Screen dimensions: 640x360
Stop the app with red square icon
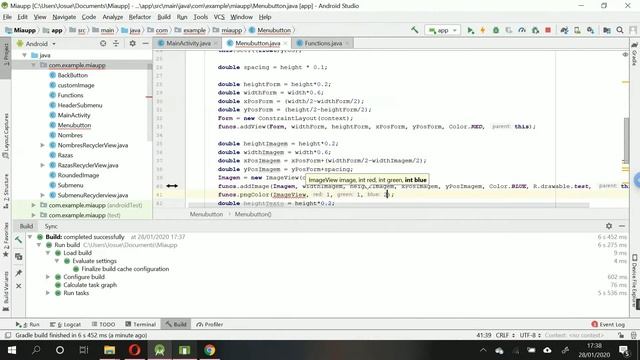(548, 30)
